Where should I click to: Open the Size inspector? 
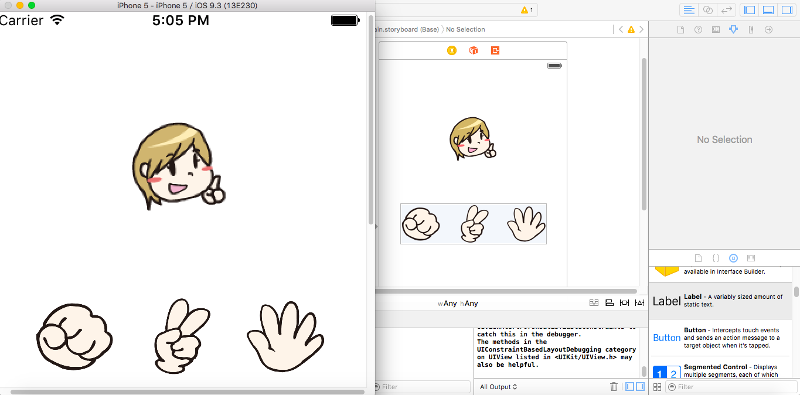click(751, 30)
